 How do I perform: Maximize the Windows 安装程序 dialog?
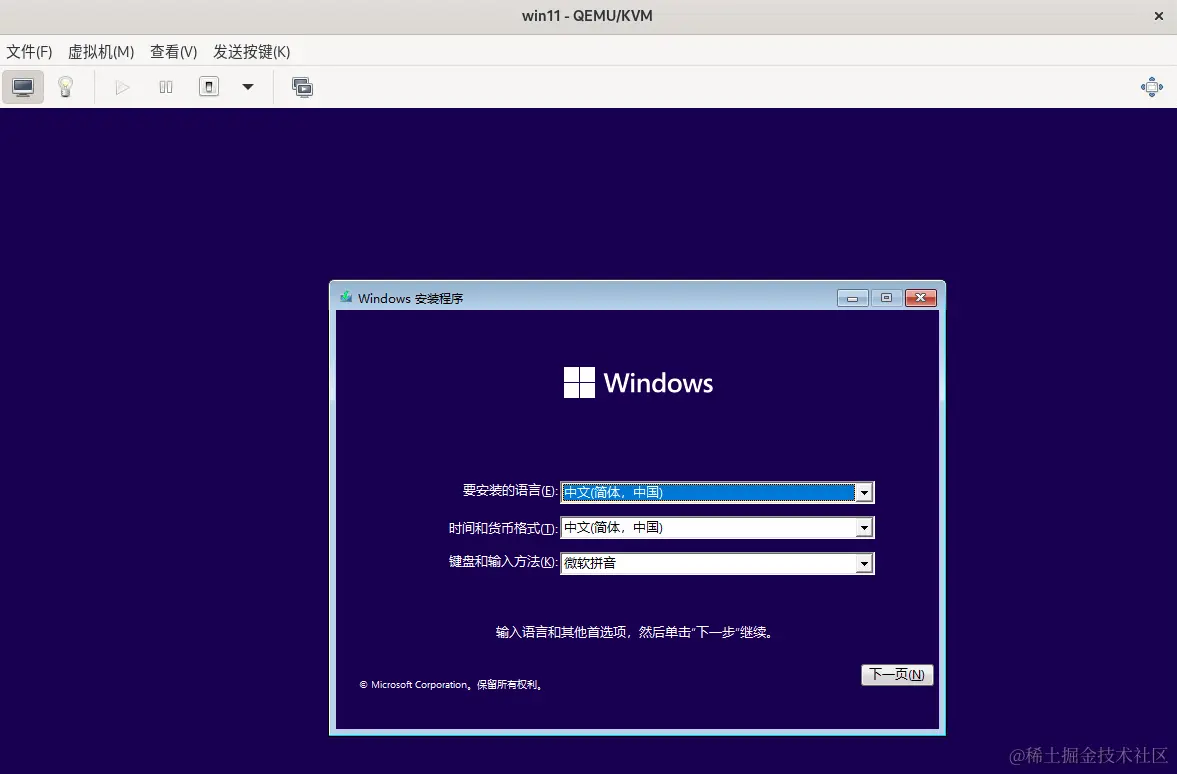click(886, 298)
